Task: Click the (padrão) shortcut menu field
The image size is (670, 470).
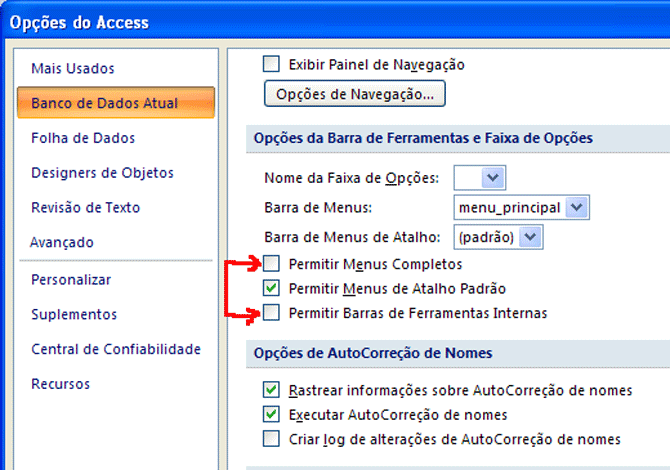Action: pos(486,237)
